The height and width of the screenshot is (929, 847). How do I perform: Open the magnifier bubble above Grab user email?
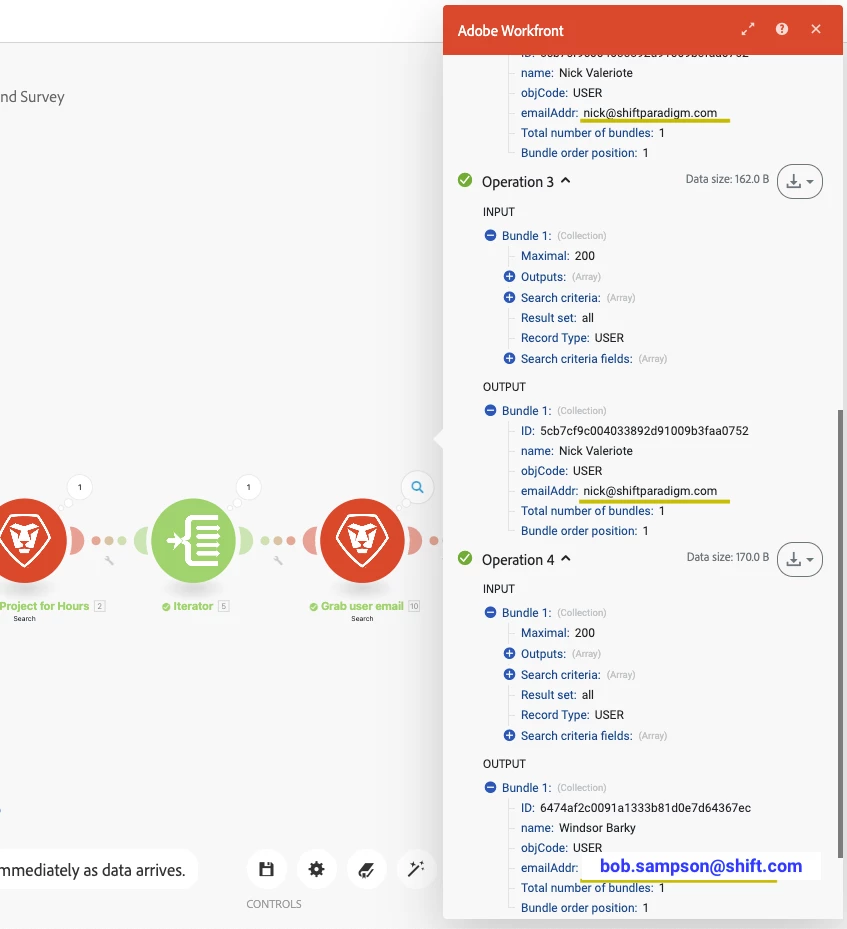tap(418, 487)
